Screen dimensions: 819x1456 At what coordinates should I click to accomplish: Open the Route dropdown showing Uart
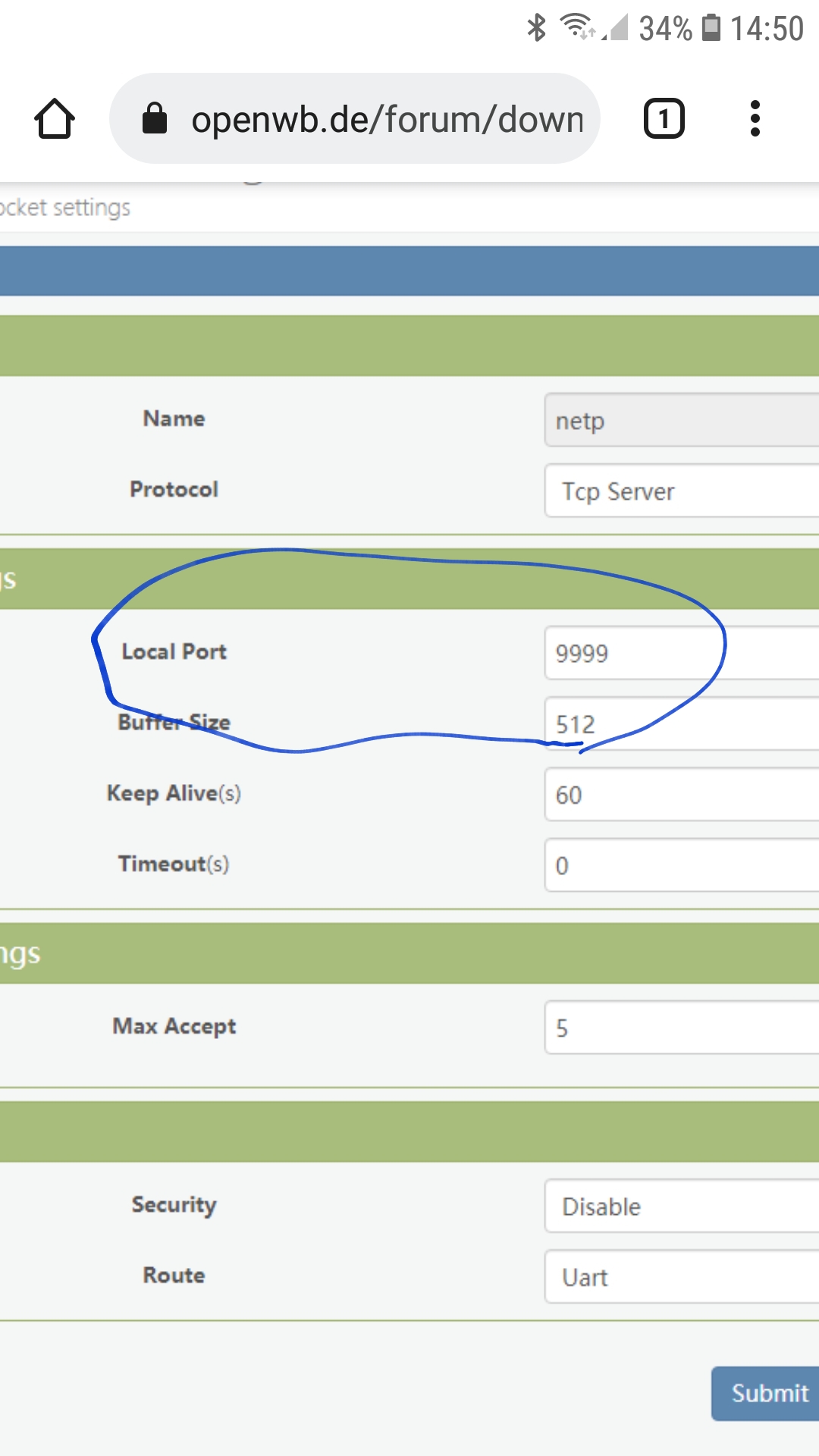[682, 1276]
